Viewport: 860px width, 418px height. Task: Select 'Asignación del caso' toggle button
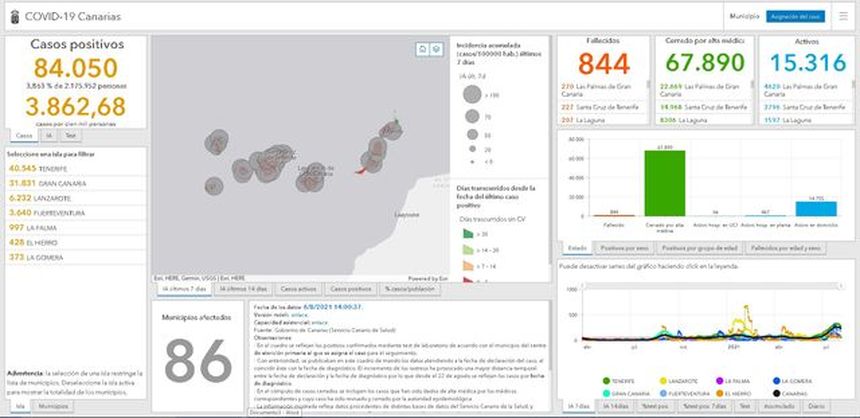(796, 17)
